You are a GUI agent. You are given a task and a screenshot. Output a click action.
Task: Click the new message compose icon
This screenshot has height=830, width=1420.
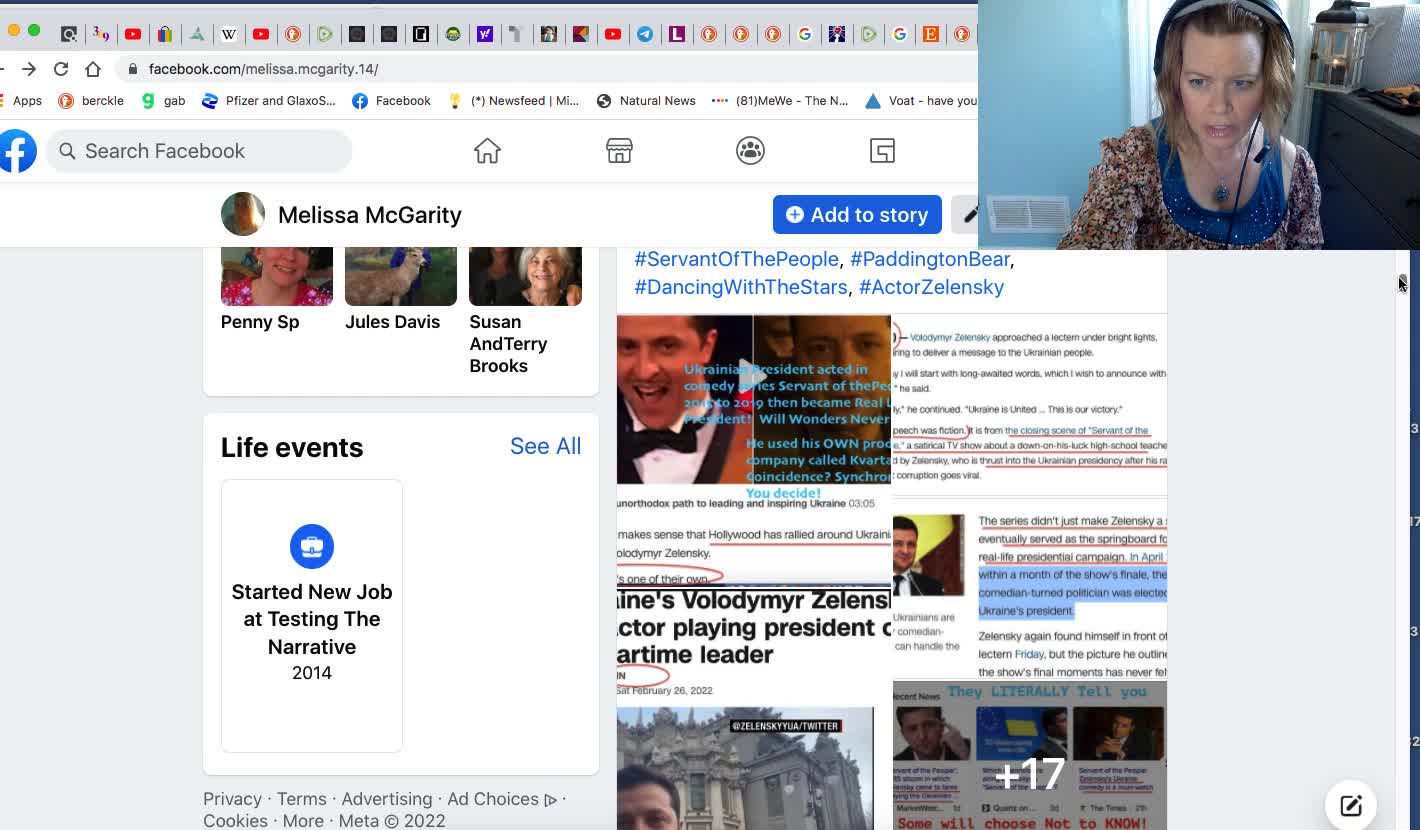coord(1351,805)
